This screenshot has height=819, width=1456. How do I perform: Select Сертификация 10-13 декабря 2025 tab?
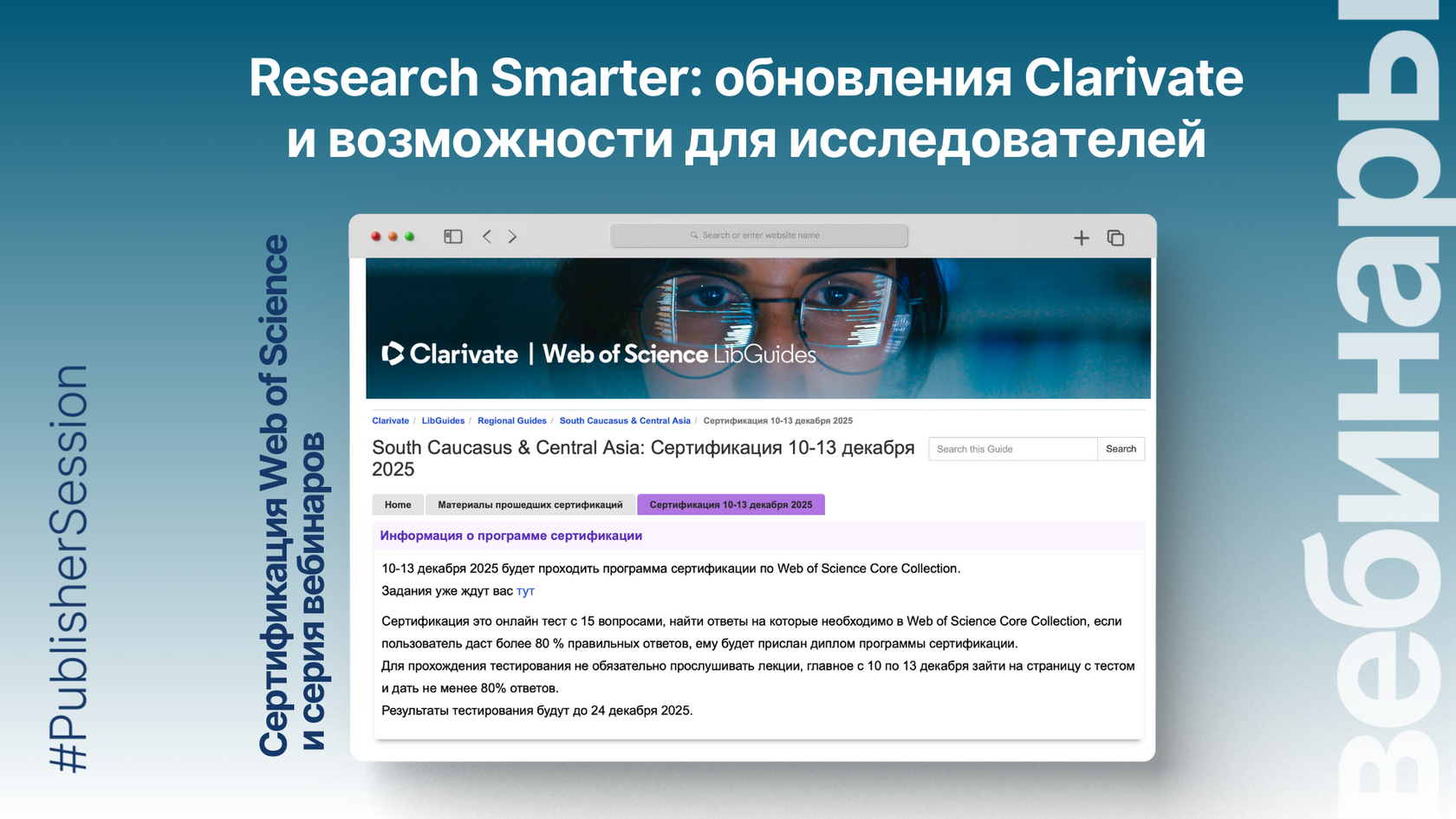coord(731,504)
